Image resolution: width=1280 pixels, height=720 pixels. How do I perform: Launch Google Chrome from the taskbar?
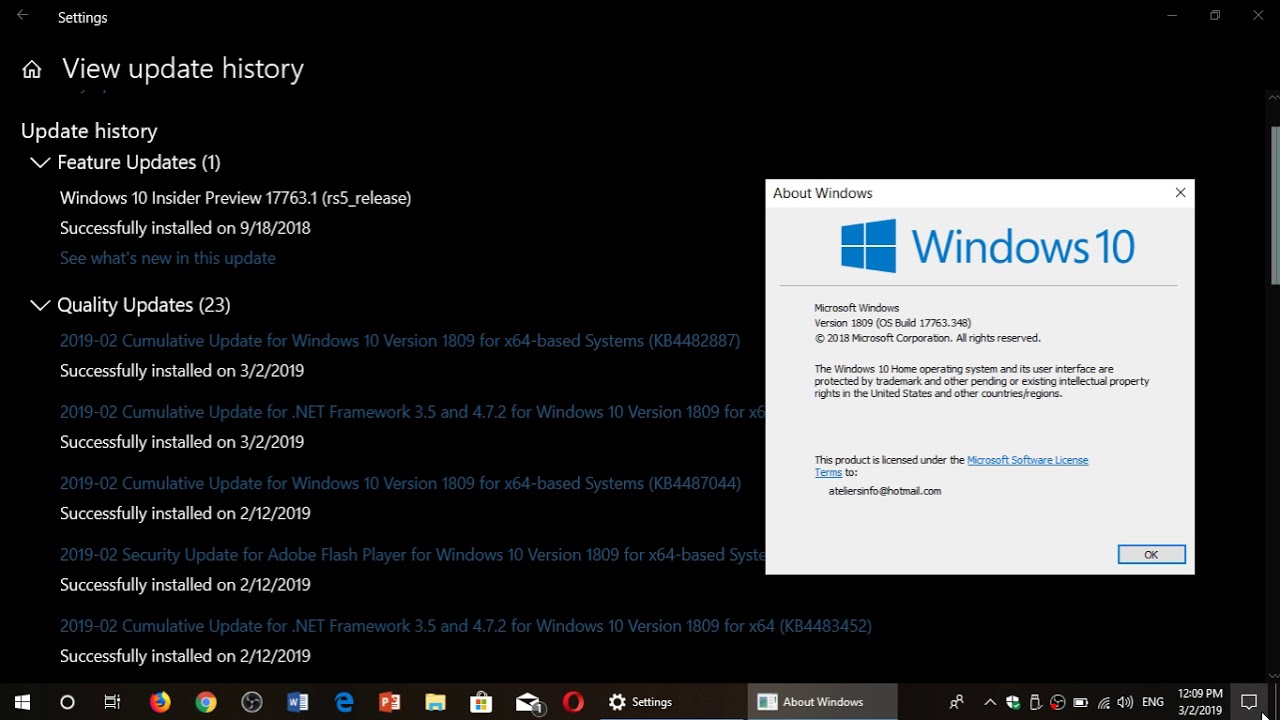click(x=206, y=702)
